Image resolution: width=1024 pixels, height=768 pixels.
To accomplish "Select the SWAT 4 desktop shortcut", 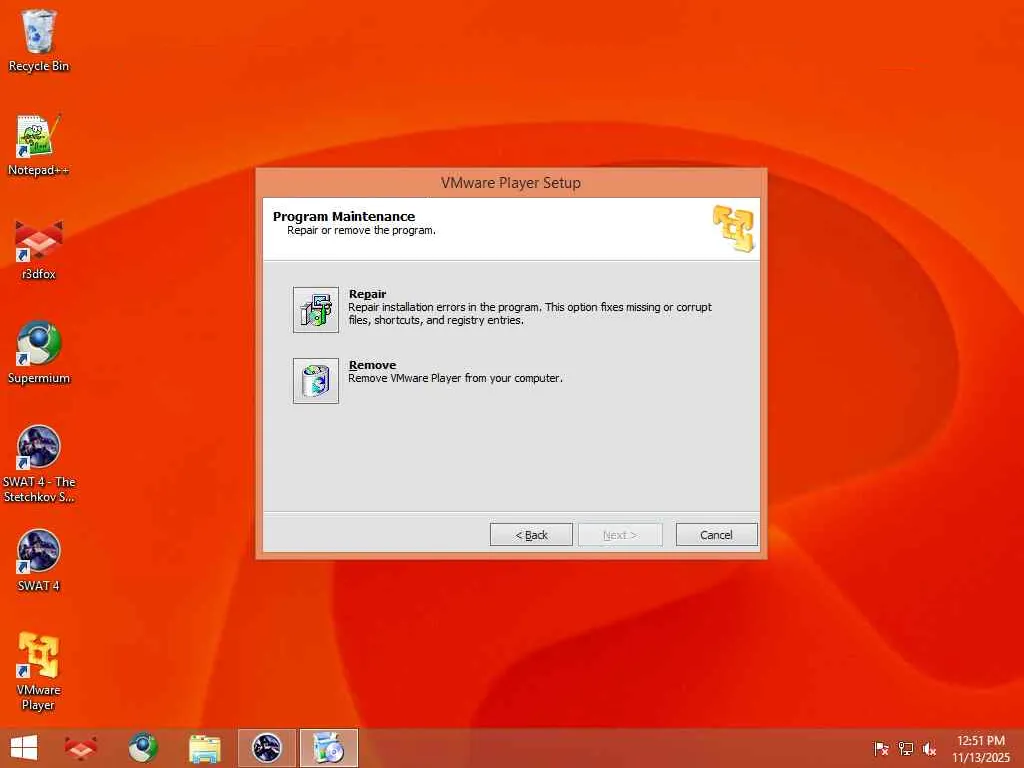I will [x=39, y=560].
